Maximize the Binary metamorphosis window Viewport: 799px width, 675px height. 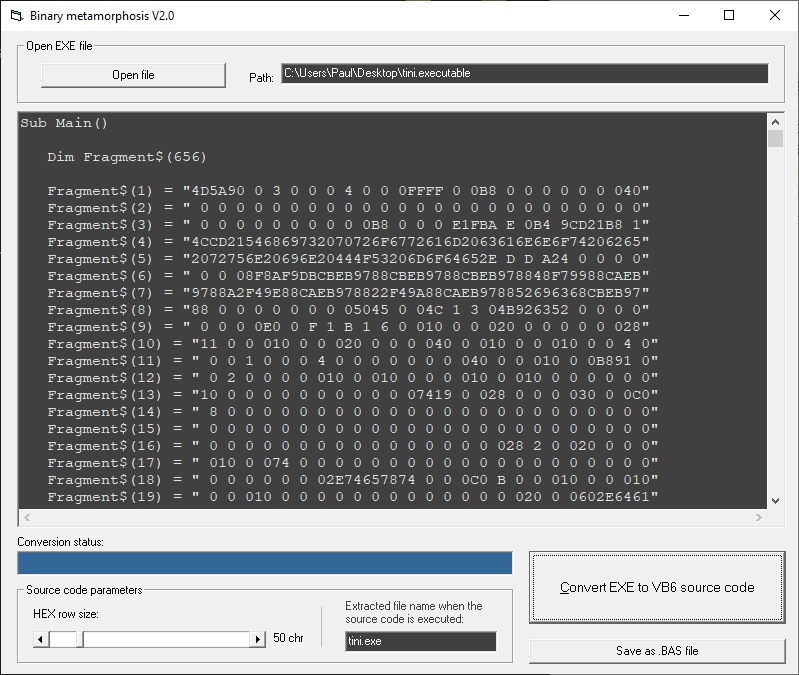point(729,16)
